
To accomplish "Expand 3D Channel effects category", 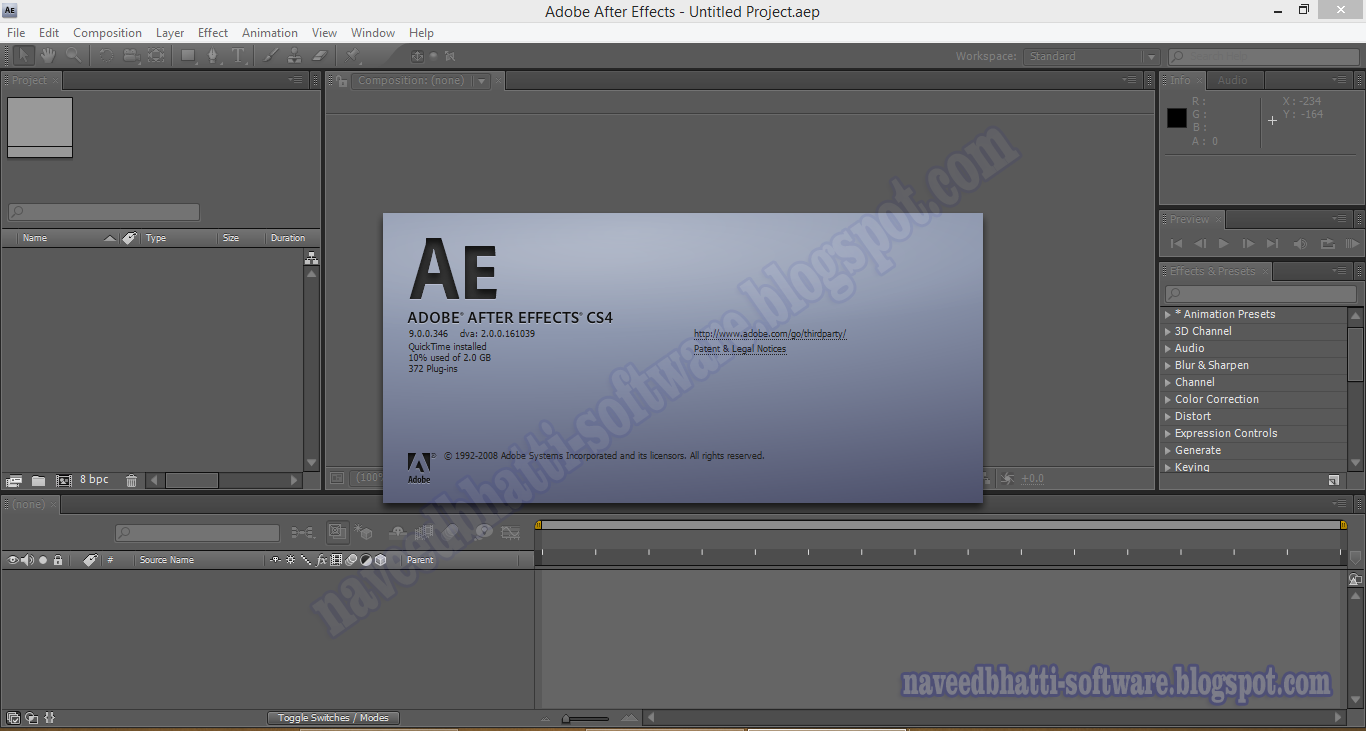I will [x=1168, y=331].
